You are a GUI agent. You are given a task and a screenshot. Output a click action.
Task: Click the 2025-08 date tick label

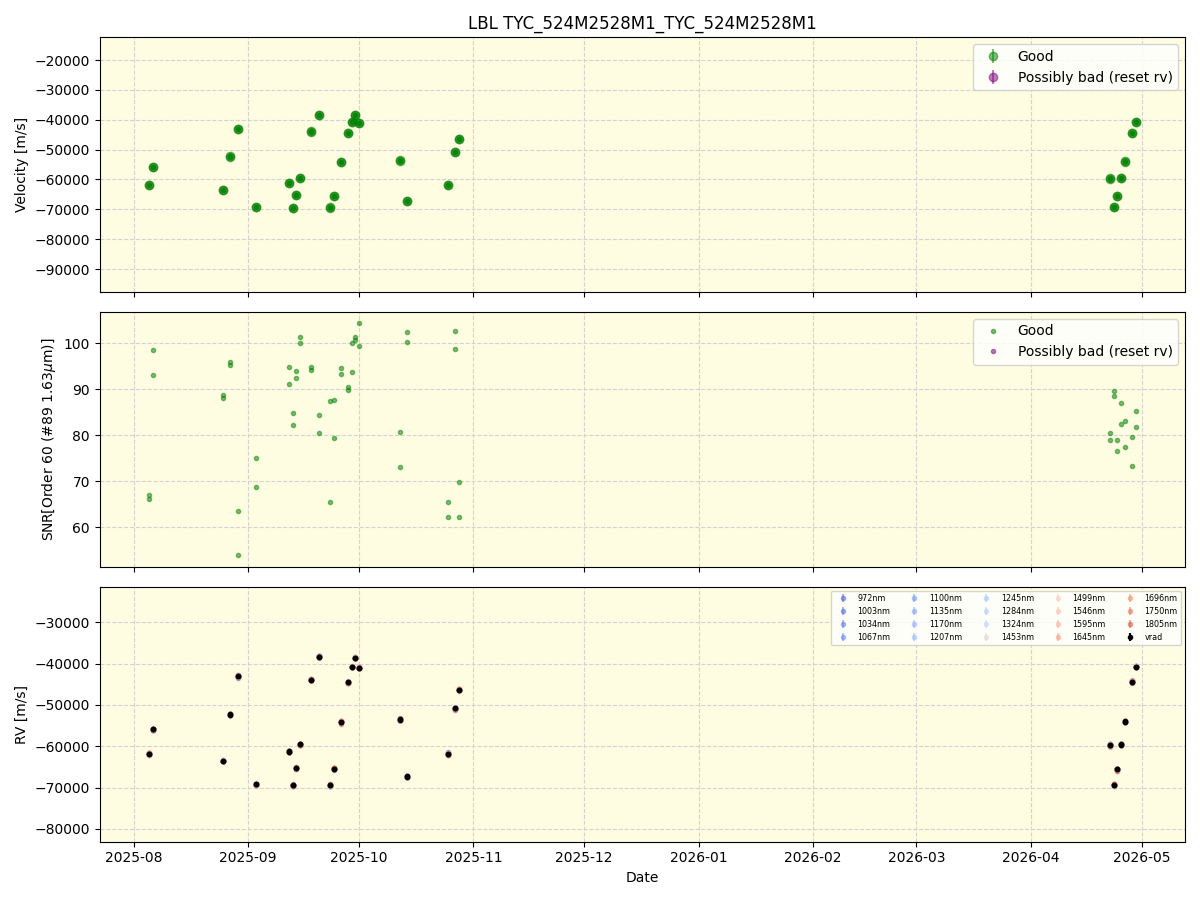coord(134,857)
